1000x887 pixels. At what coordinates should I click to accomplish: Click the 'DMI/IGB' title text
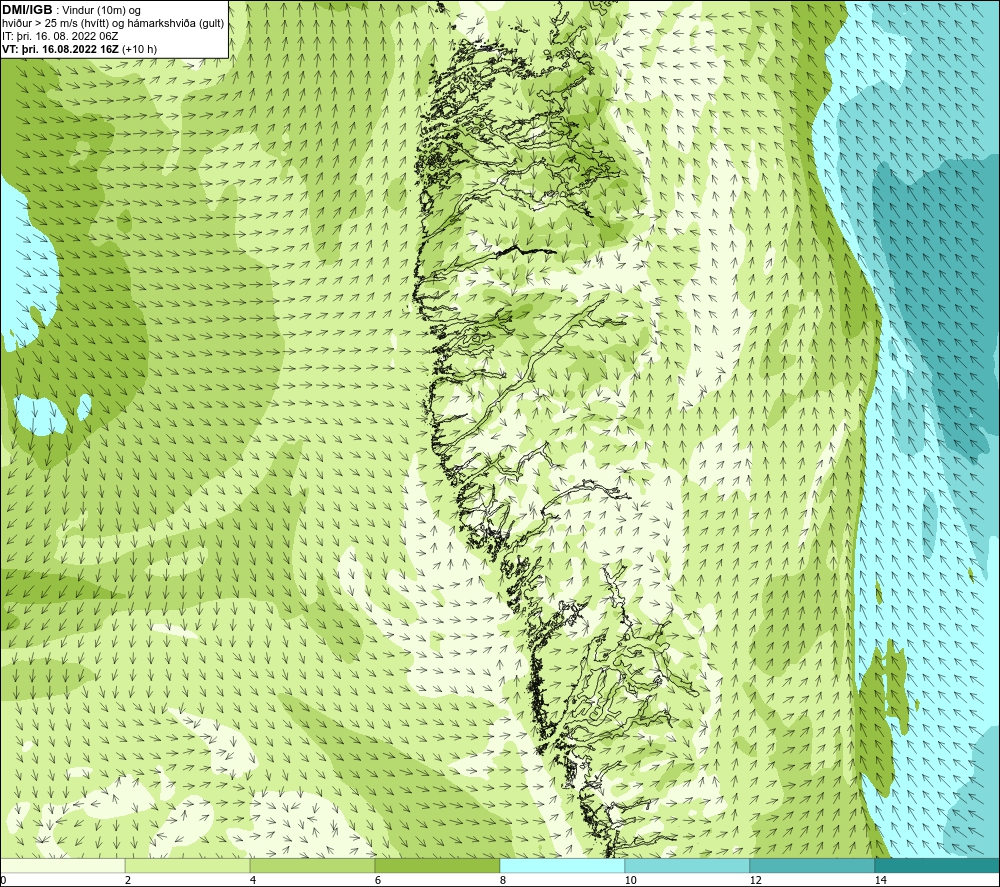[x=27, y=10]
